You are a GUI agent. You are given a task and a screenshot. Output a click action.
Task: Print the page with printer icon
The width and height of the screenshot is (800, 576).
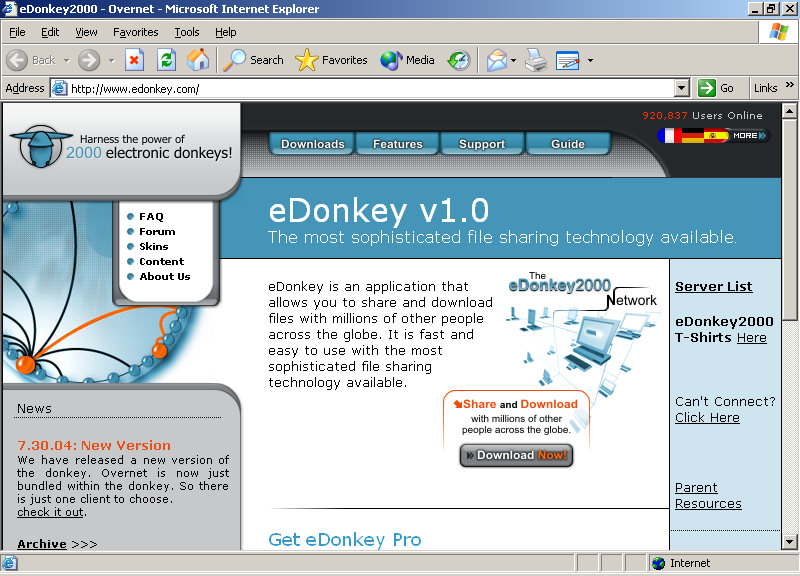point(536,60)
